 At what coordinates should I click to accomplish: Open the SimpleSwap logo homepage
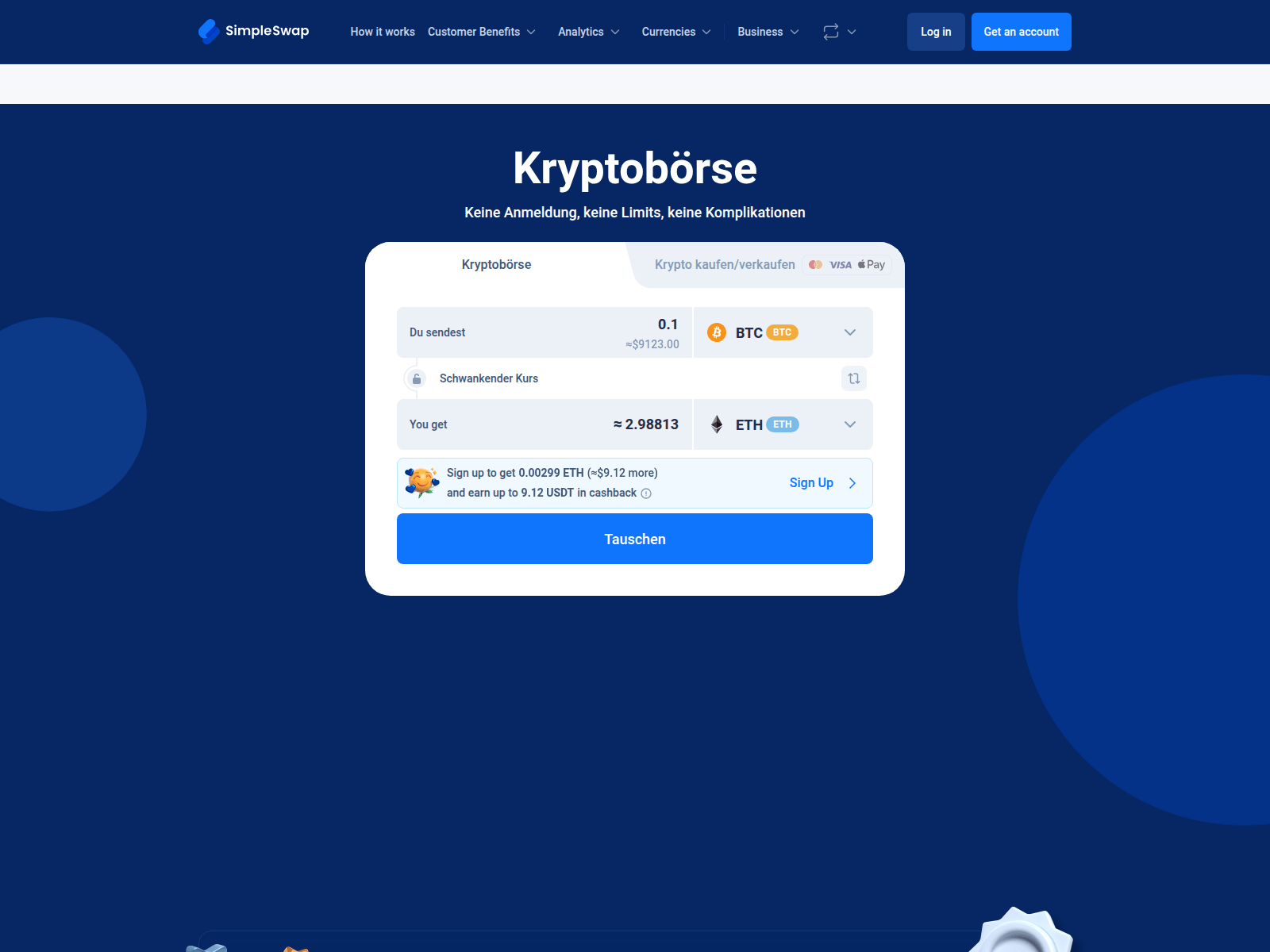pos(254,32)
